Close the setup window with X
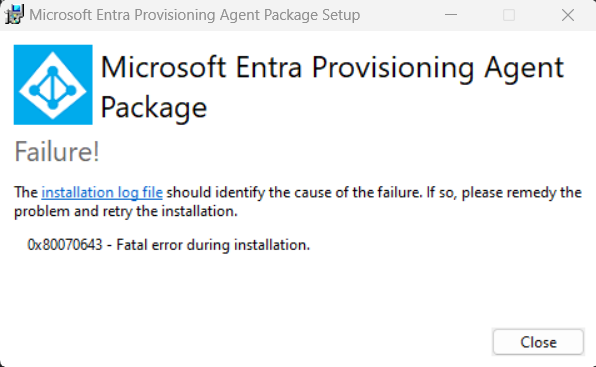This screenshot has height=367, width=596. 567,15
